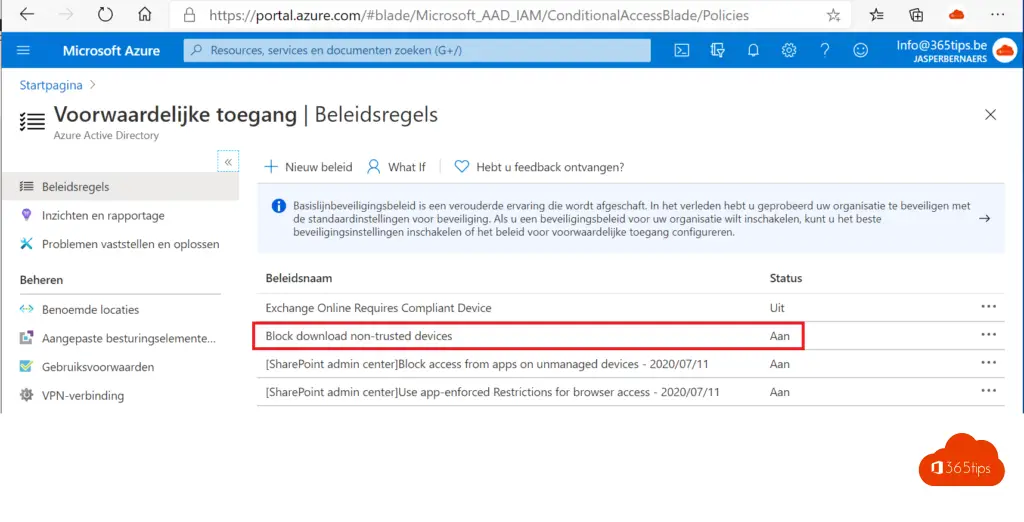Click the Startpagina breadcrumb link
Viewport: 1024px width, 522px height.
(x=51, y=85)
